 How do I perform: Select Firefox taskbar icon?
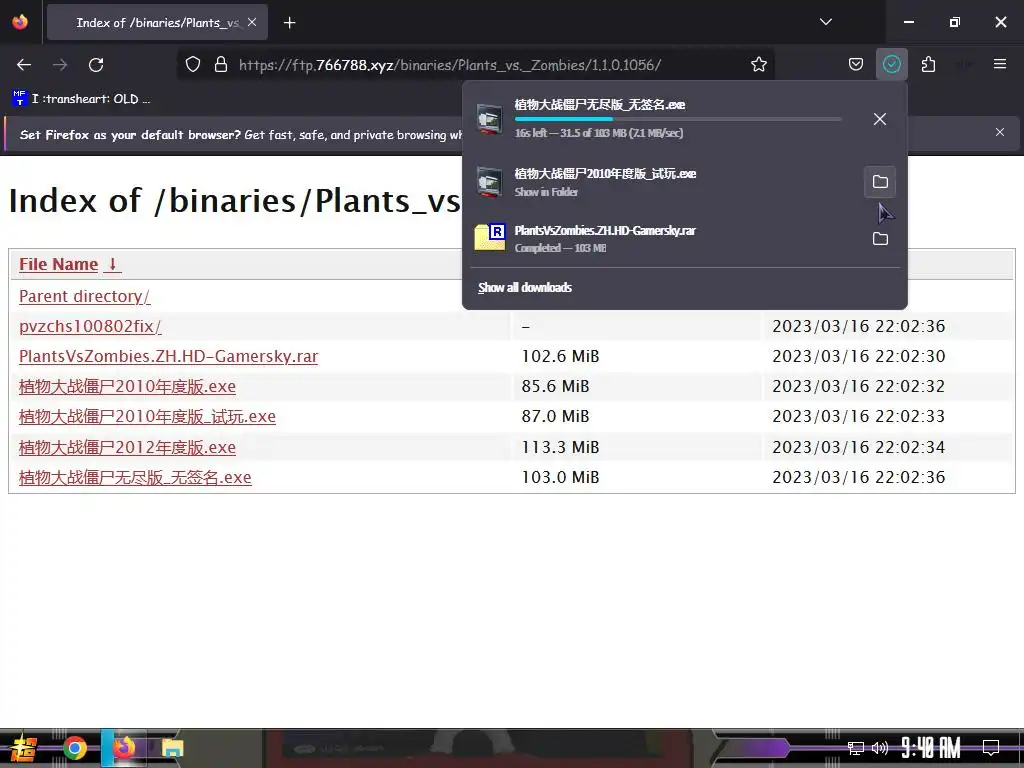pos(125,748)
